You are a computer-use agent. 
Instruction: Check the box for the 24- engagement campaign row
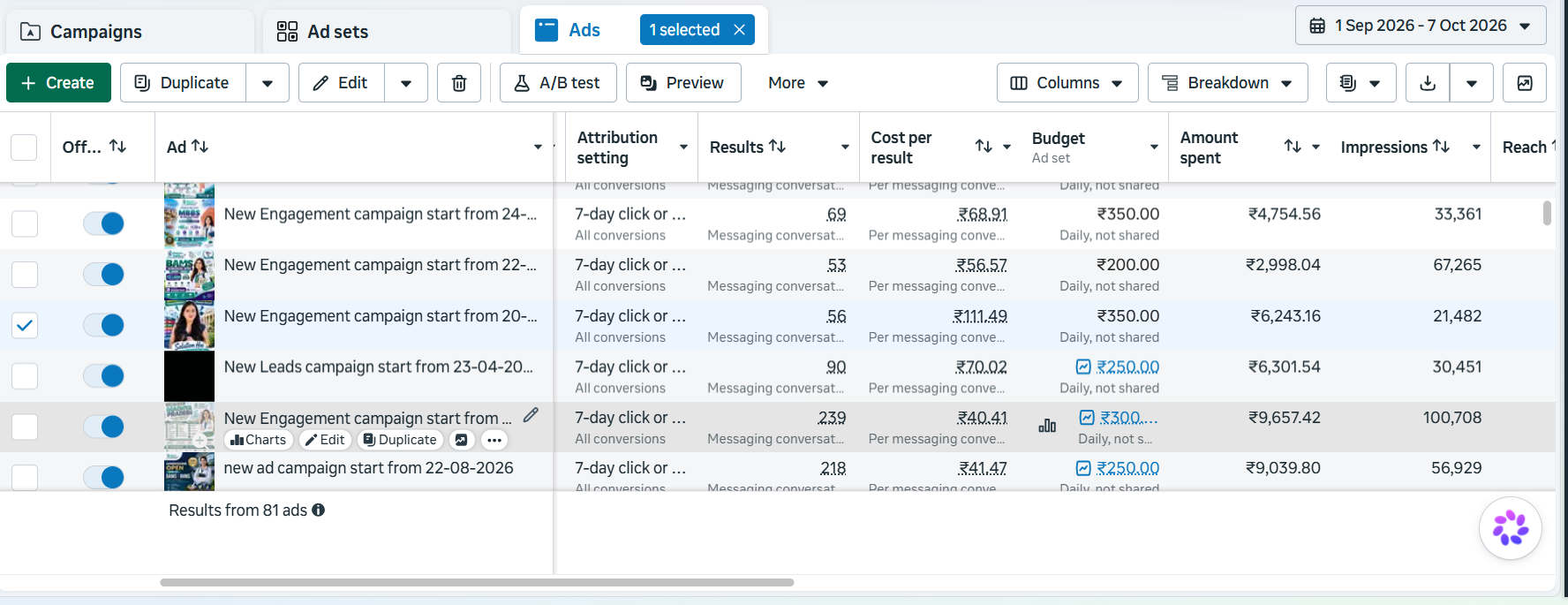click(25, 223)
